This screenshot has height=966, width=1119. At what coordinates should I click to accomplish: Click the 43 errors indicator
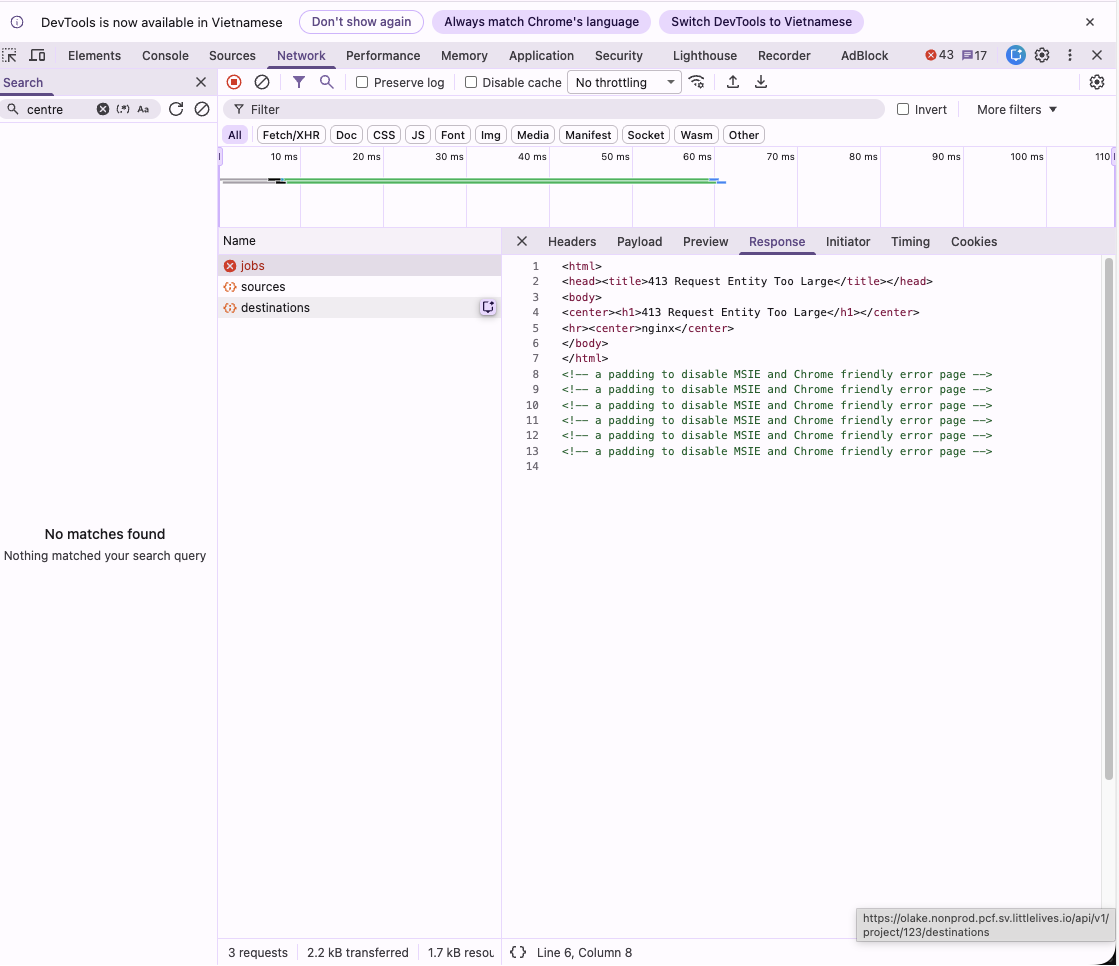(939, 55)
